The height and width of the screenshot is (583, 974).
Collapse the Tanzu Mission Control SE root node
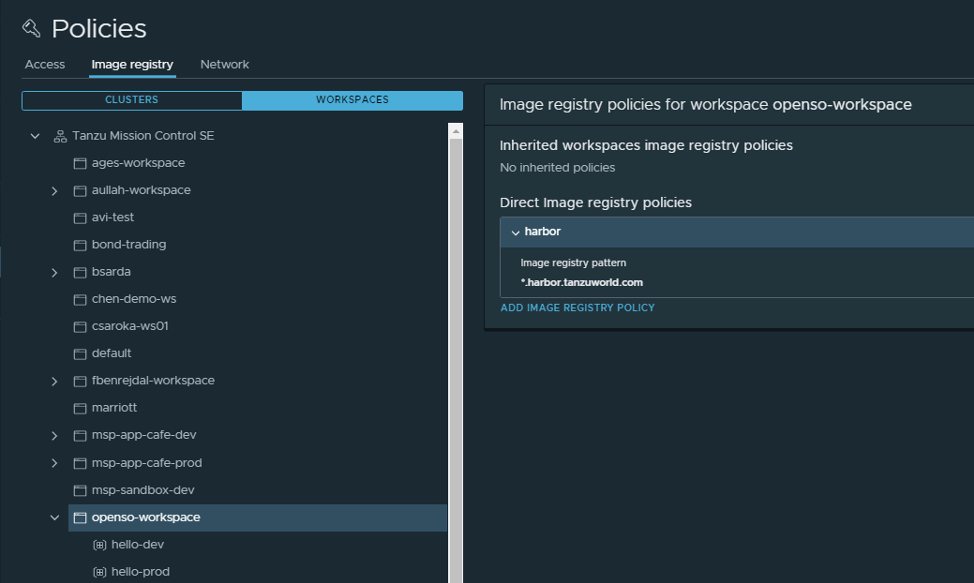click(x=35, y=136)
